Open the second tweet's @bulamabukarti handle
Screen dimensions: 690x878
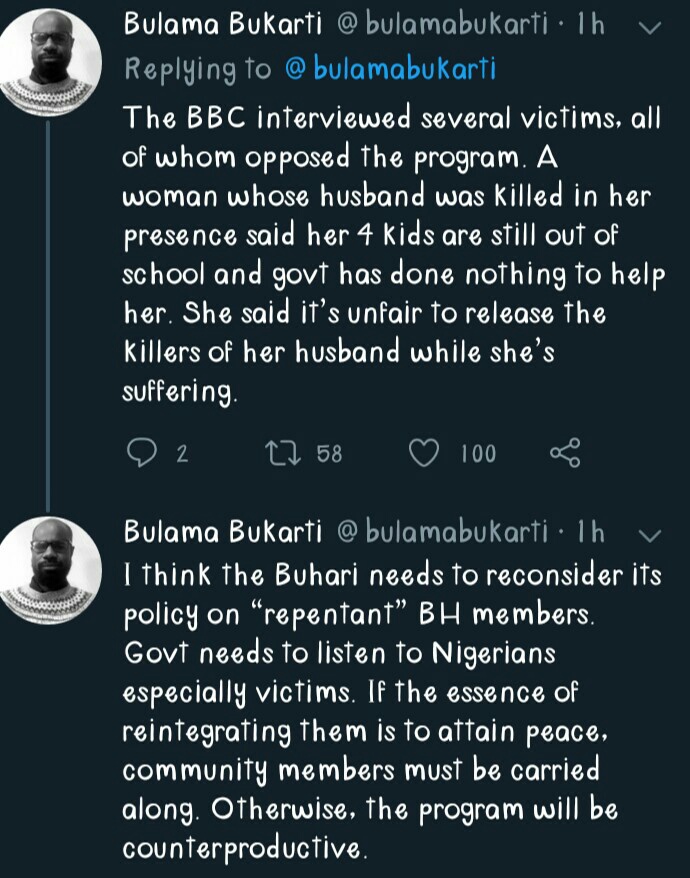point(443,532)
